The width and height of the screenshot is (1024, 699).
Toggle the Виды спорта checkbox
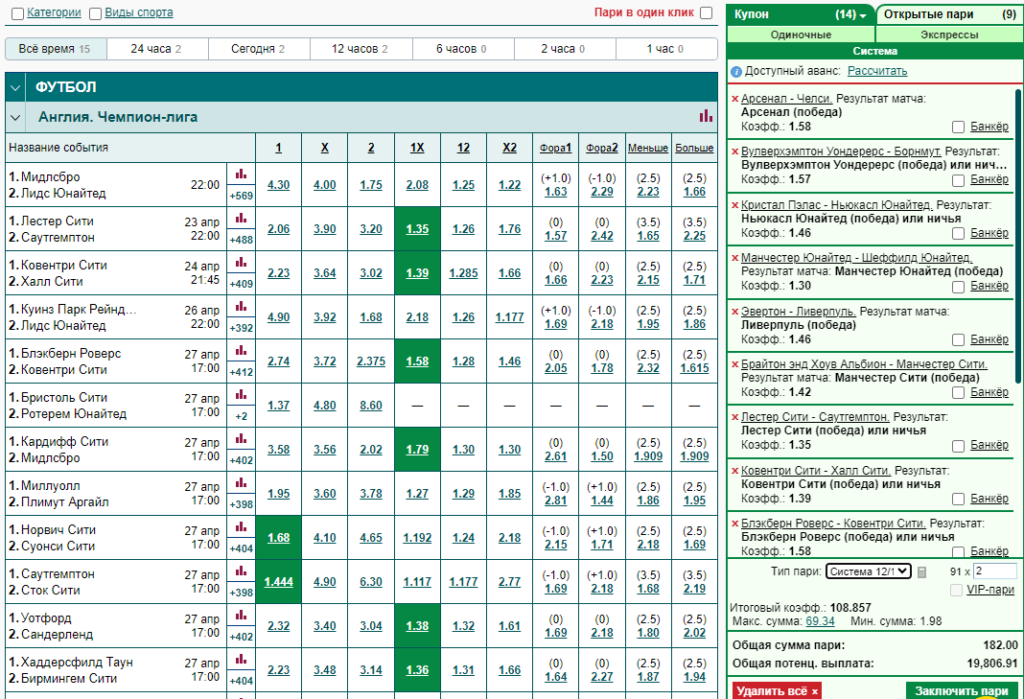[x=95, y=13]
